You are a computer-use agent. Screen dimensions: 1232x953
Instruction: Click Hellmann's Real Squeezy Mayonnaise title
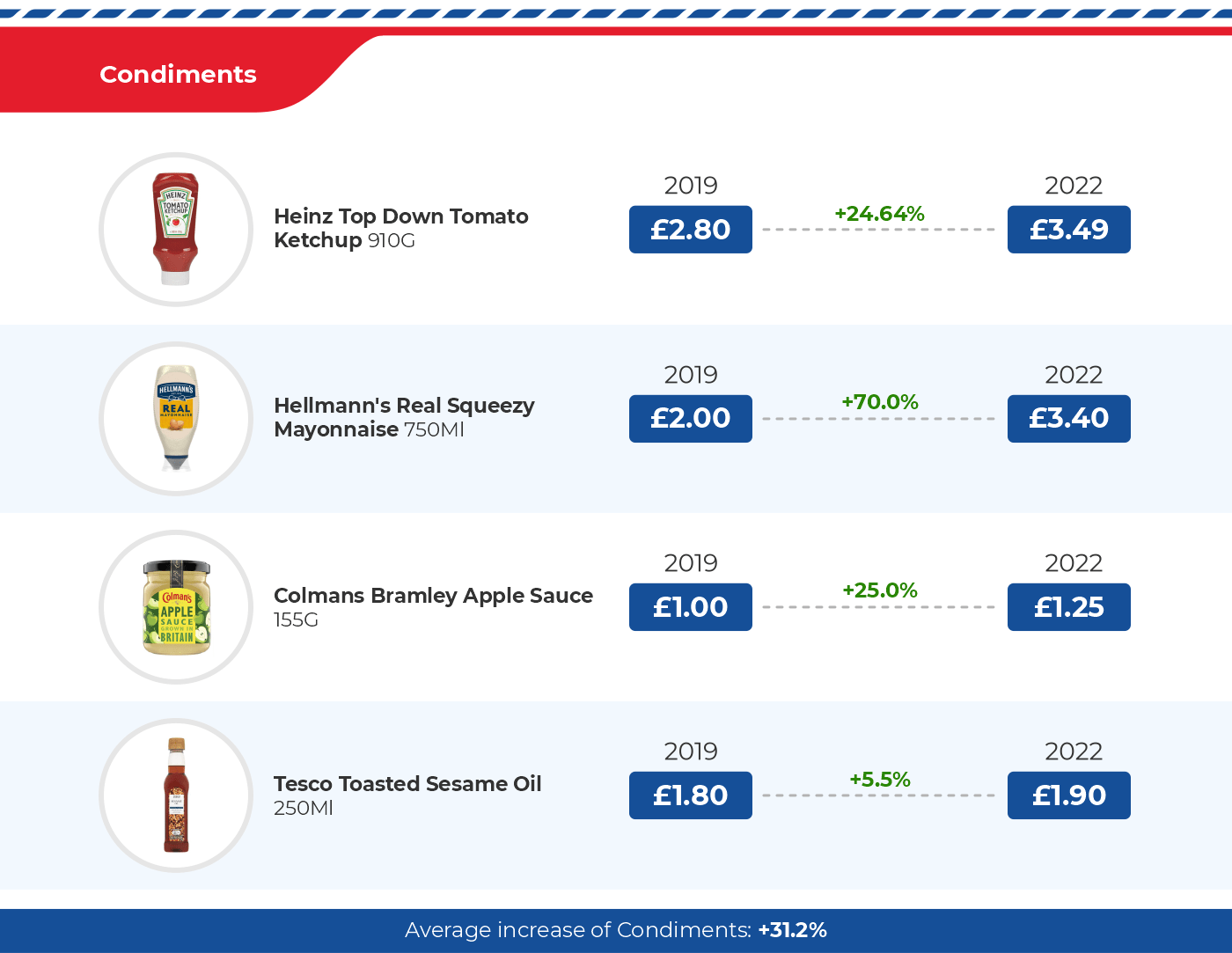pyautogui.click(x=404, y=417)
